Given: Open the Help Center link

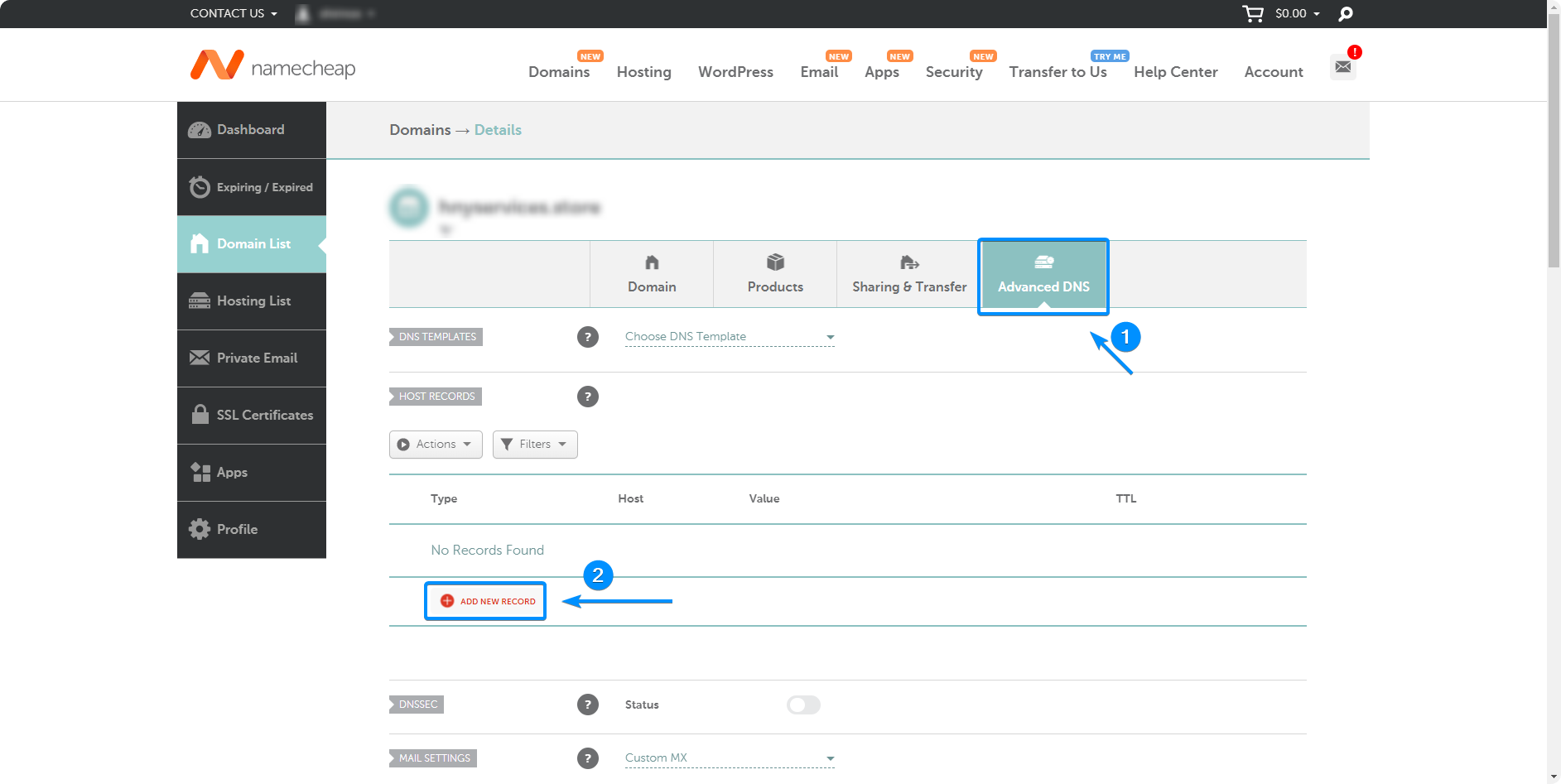Looking at the screenshot, I should [x=1175, y=72].
